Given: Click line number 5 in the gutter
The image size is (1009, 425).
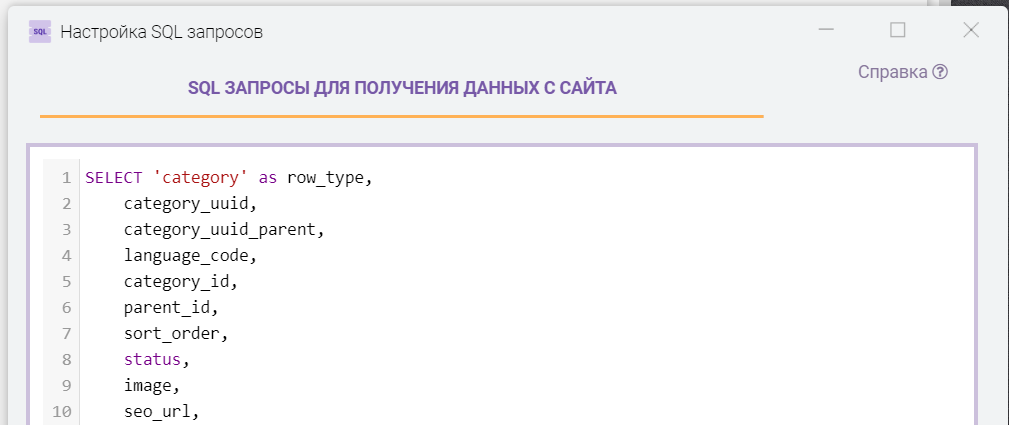Looking at the screenshot, I should click(65, 282).
